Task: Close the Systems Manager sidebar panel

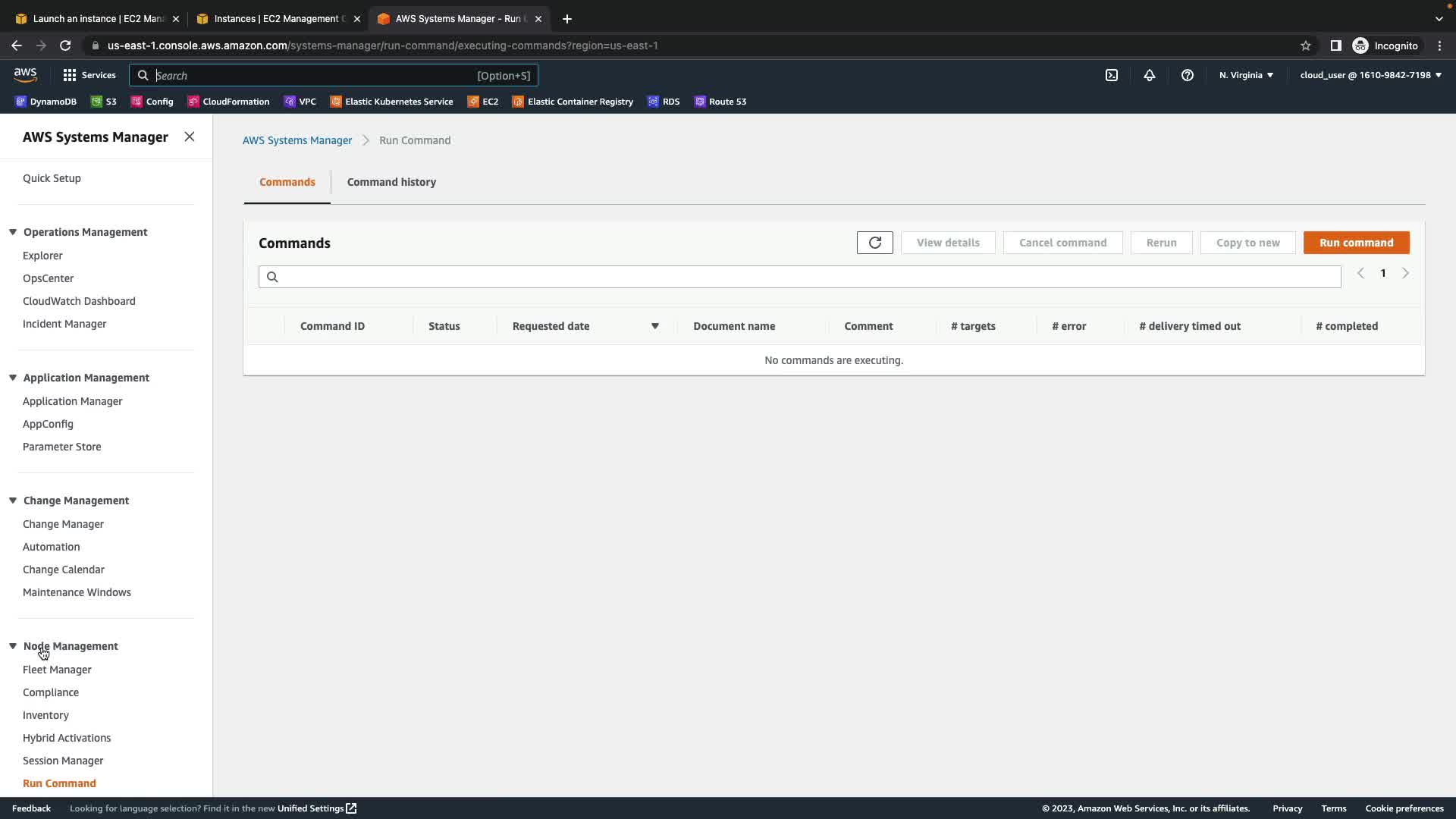Action: pyautogui.click(x=190, y=136)
